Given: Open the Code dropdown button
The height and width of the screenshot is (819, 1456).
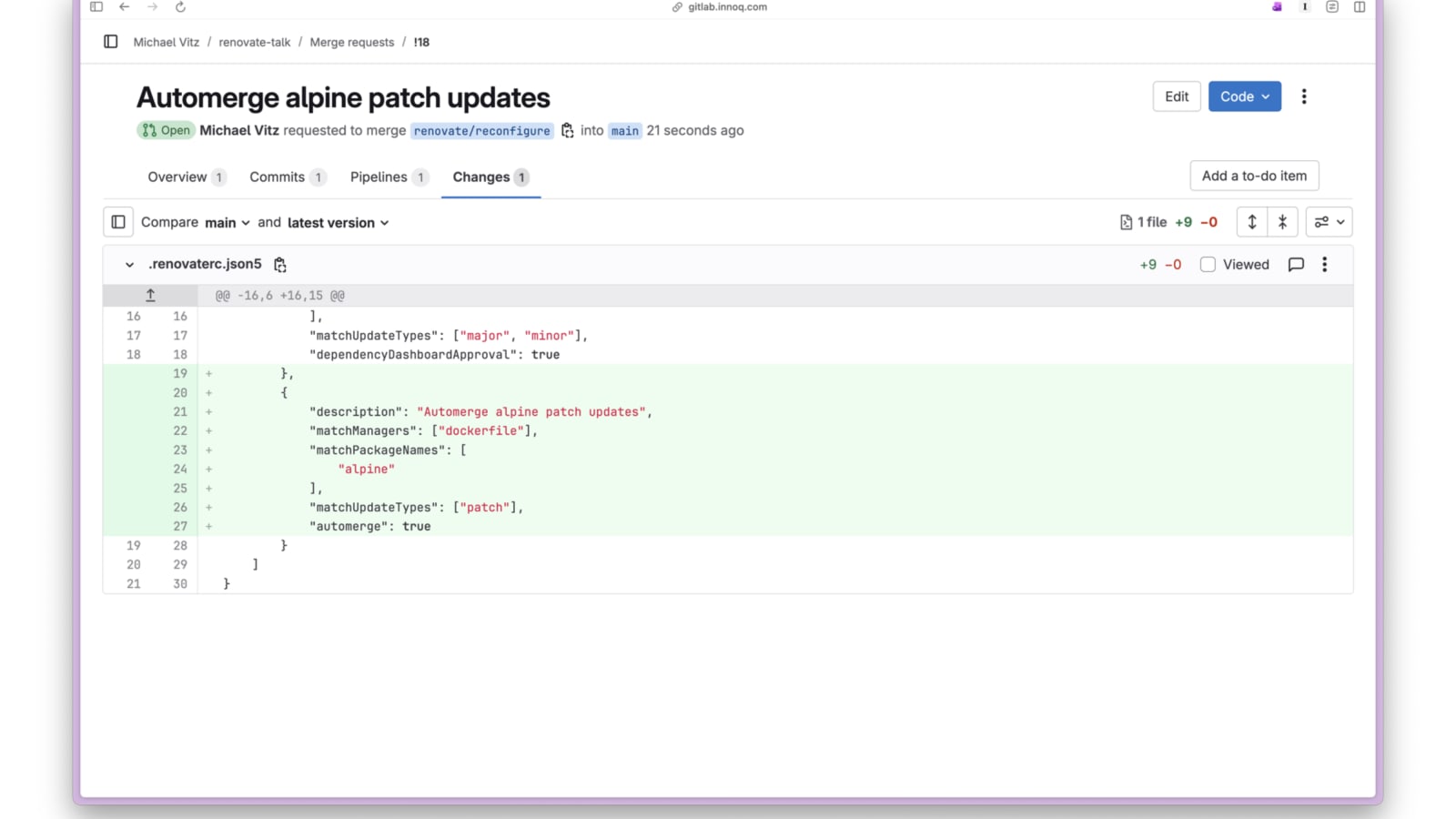Looking at the screenshot, I should click(x=1245, y=96).
